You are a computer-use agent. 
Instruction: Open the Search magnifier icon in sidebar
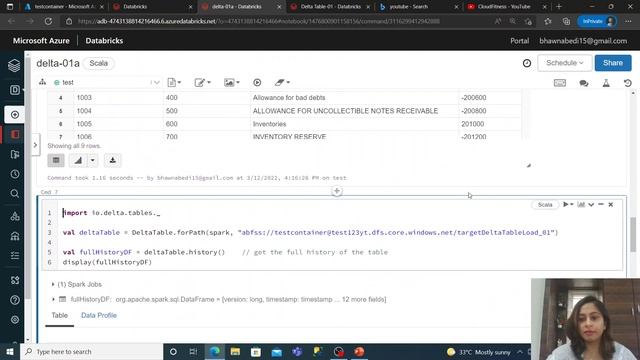click(x=15, y=193)
